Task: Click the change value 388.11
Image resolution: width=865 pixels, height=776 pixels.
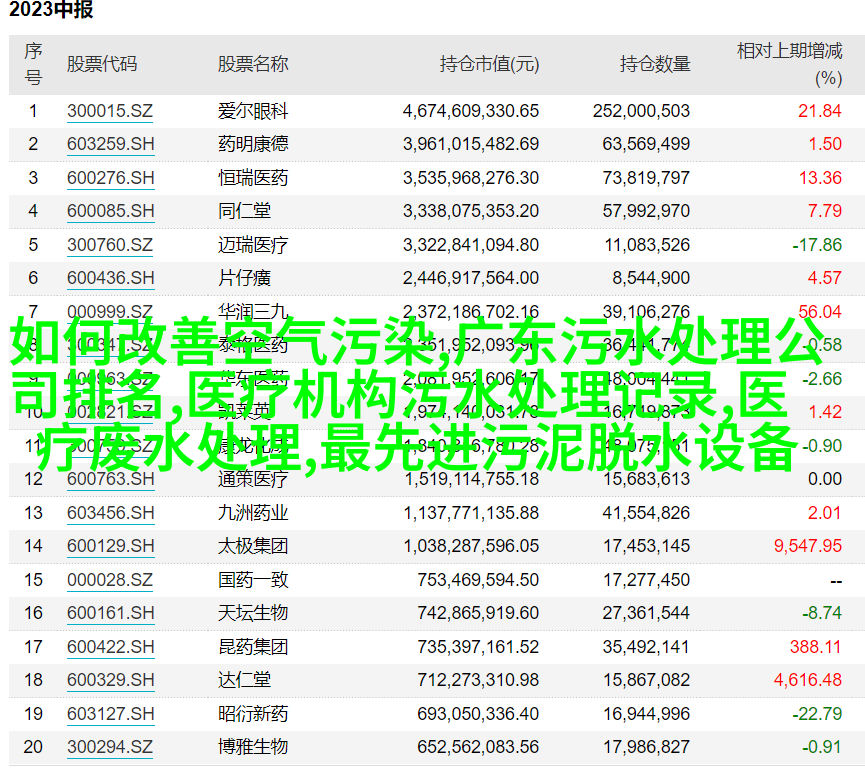Action: [815, 647]
